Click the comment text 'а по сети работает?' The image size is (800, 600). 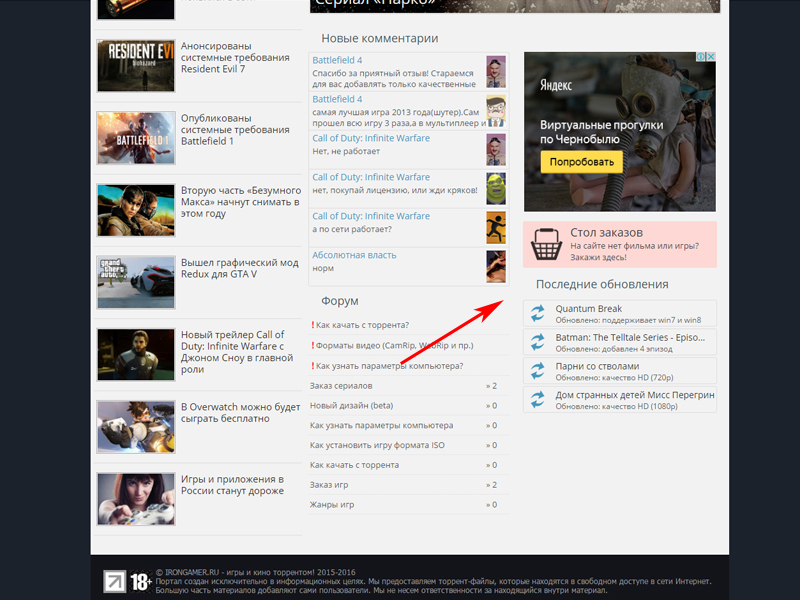click(x=352, y=229)
